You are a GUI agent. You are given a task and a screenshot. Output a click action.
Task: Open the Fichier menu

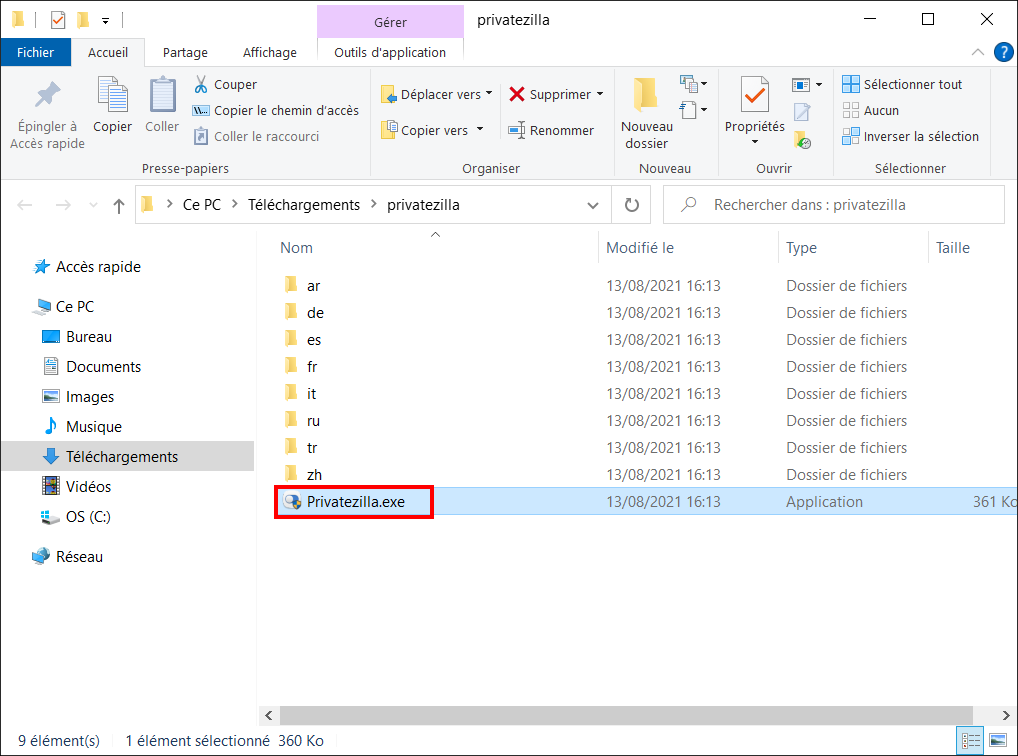(x=36, y=53)
